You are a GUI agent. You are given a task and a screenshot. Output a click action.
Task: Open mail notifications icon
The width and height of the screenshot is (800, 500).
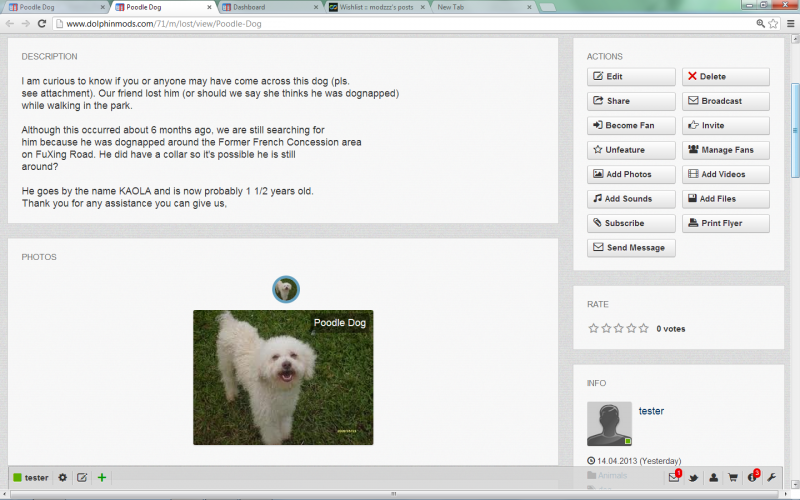[674, 478]
